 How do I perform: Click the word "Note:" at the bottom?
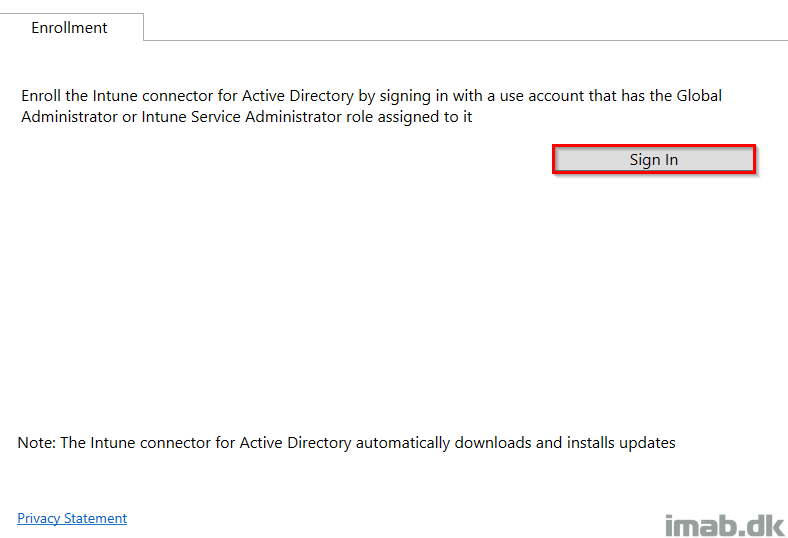36,443
